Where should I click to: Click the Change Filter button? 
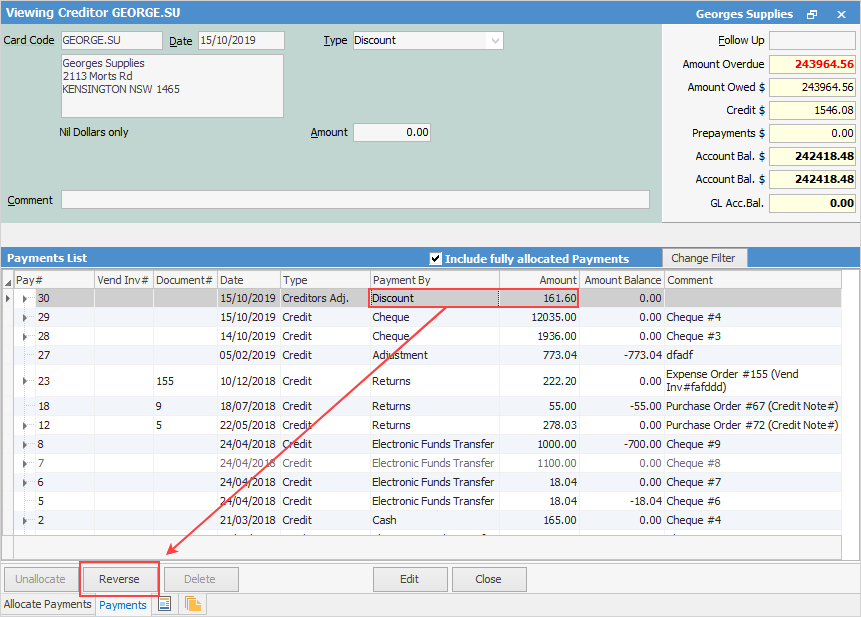(703, 258)
